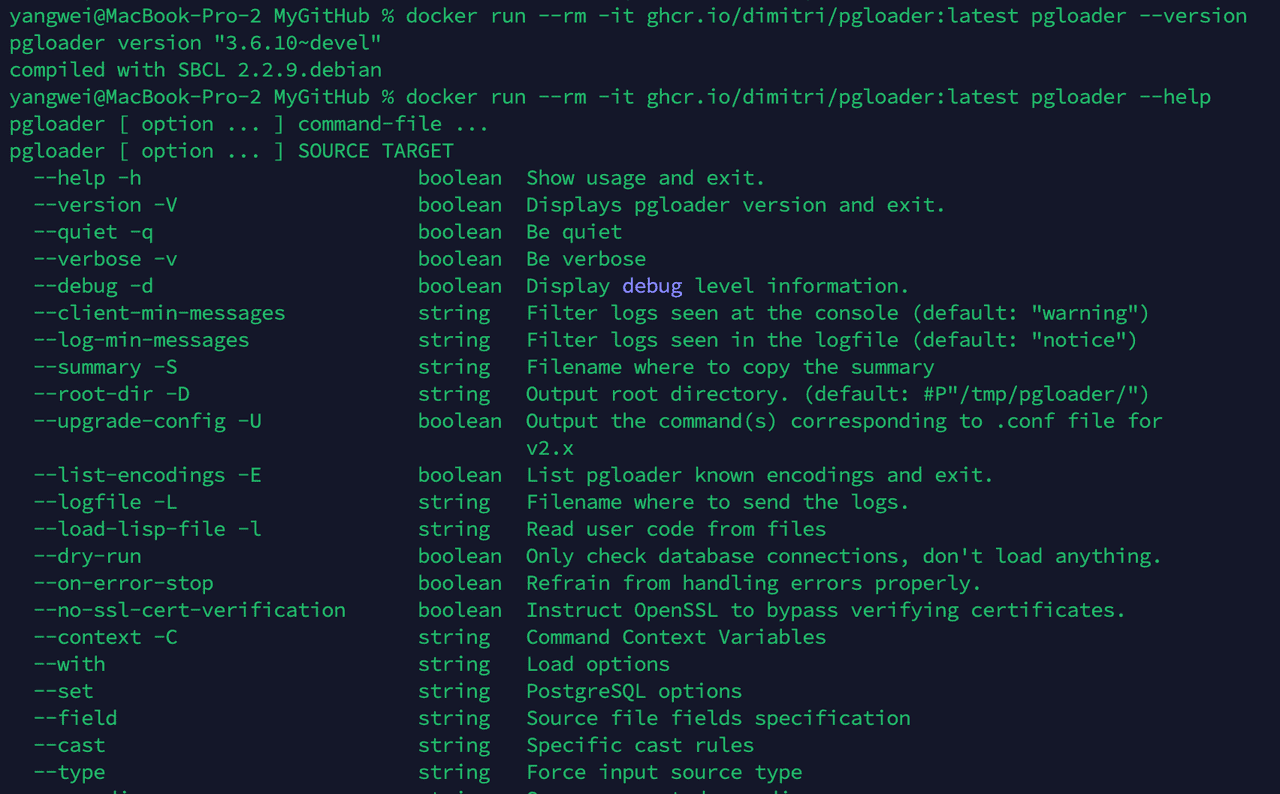The height and width of the screenshot is (794, 1280).
Task: Click the --upgrade-config -U flag
Action: click(147, 421)
